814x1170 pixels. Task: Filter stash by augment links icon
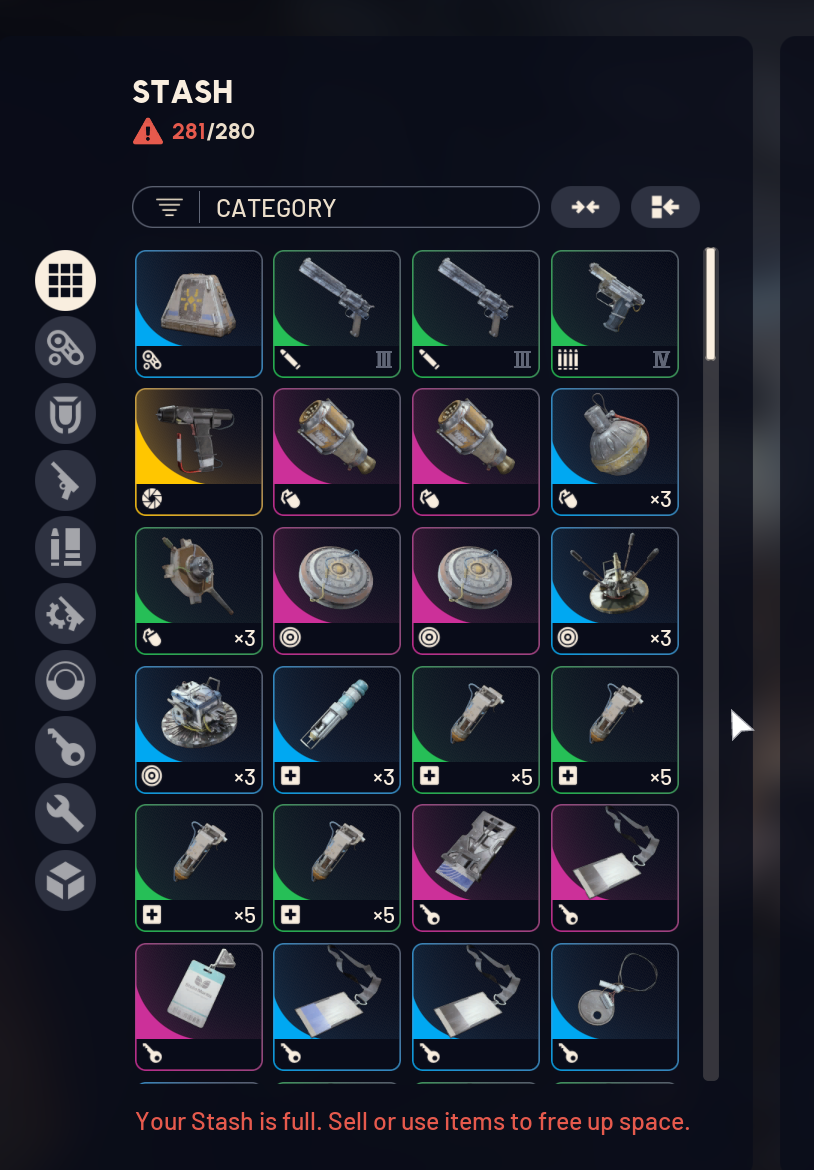[66, 347]
